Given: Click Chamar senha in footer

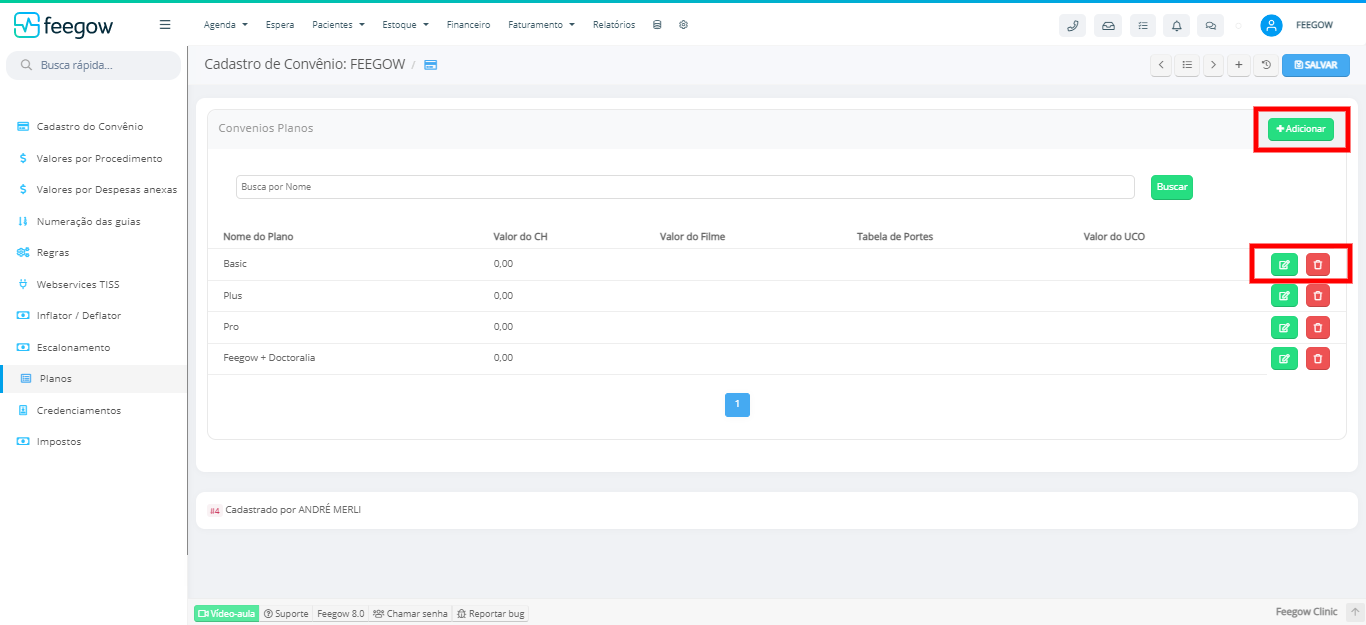Looking at the screenshot, I should [x=410, y=614].
